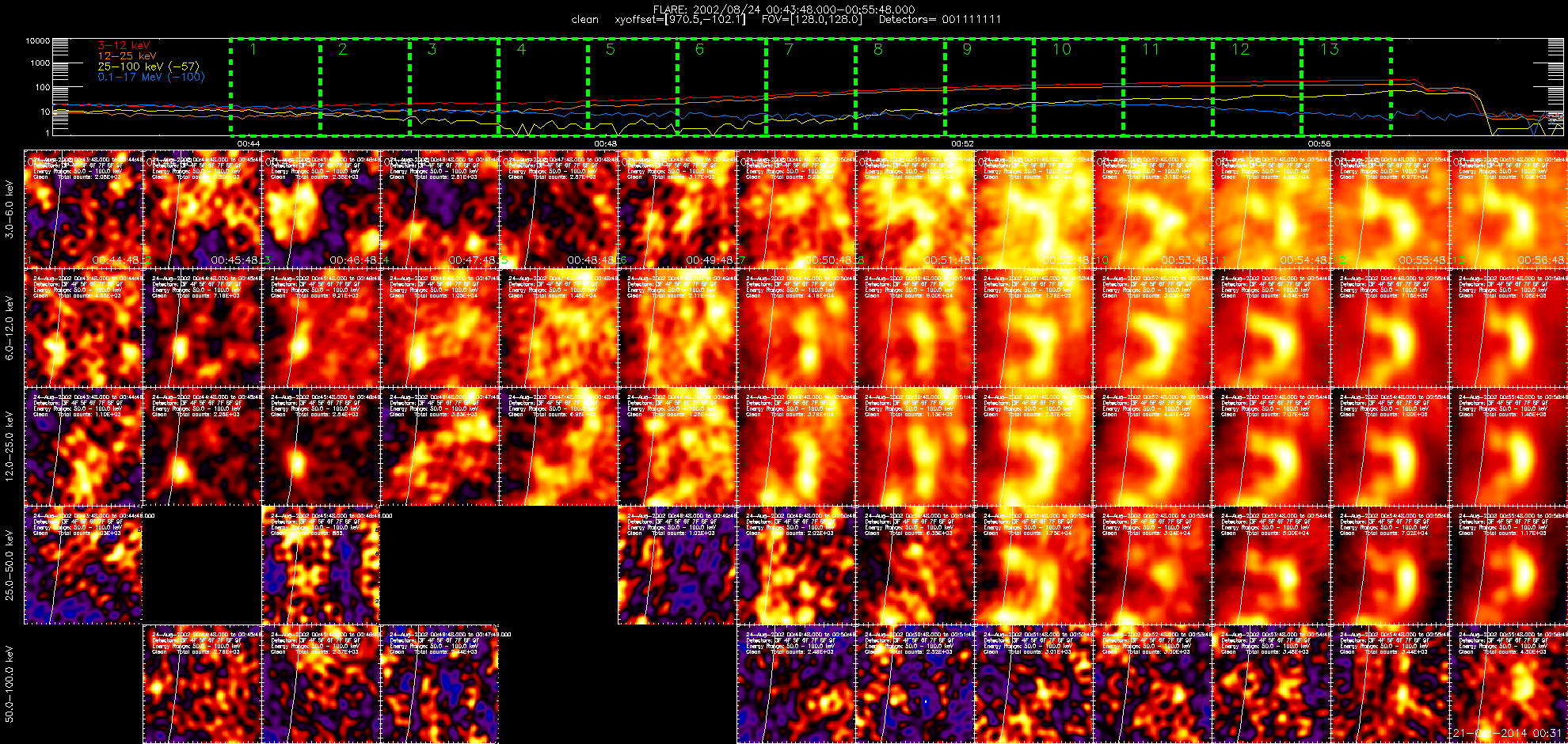Open the 3.0-6.0 keV image stamped 00:49:48
Viewport: 1568px width, 744px height.
point(677,209)
